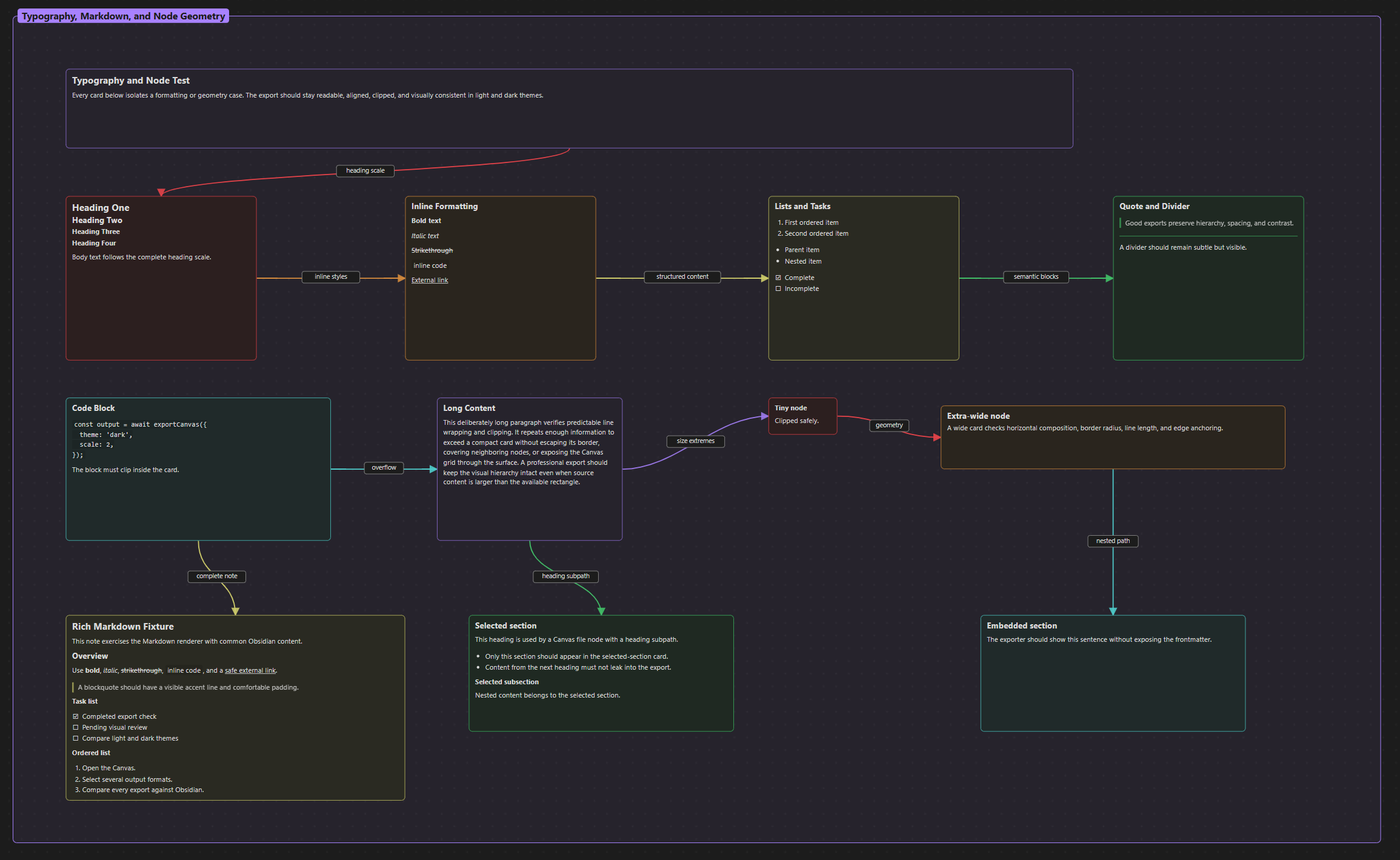Select the Select several output formats item
This screenshot has height=860, width=1400.
point(127,780)
